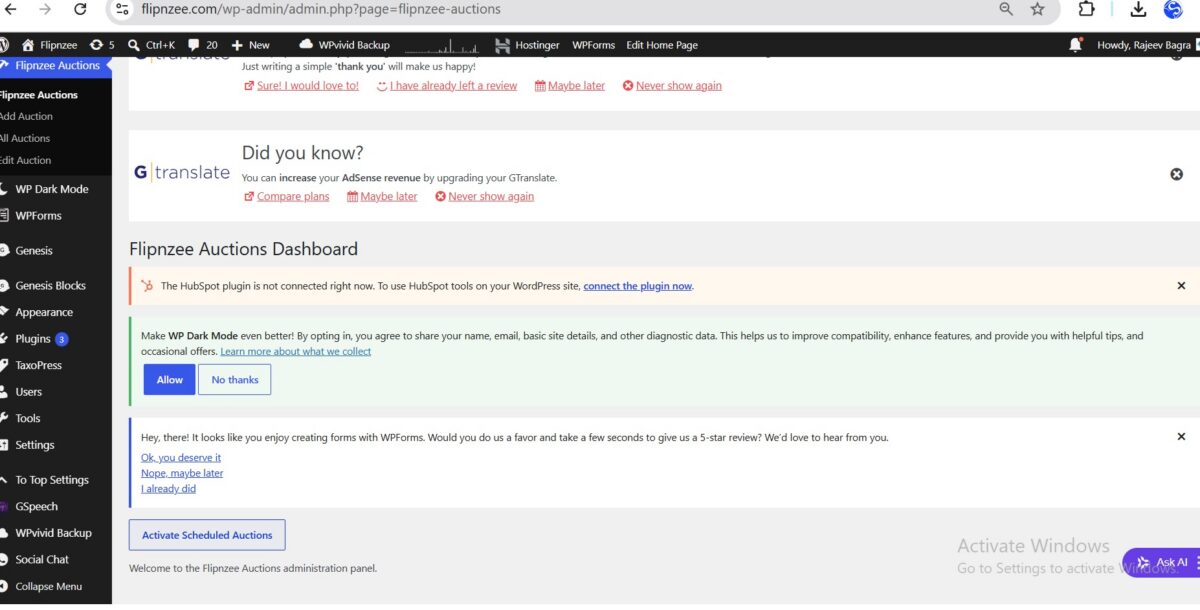The height and width of the screenshot is (610, 1200).
Task: Click the zoom magnifier icon in address bar
Action: 1006,9
